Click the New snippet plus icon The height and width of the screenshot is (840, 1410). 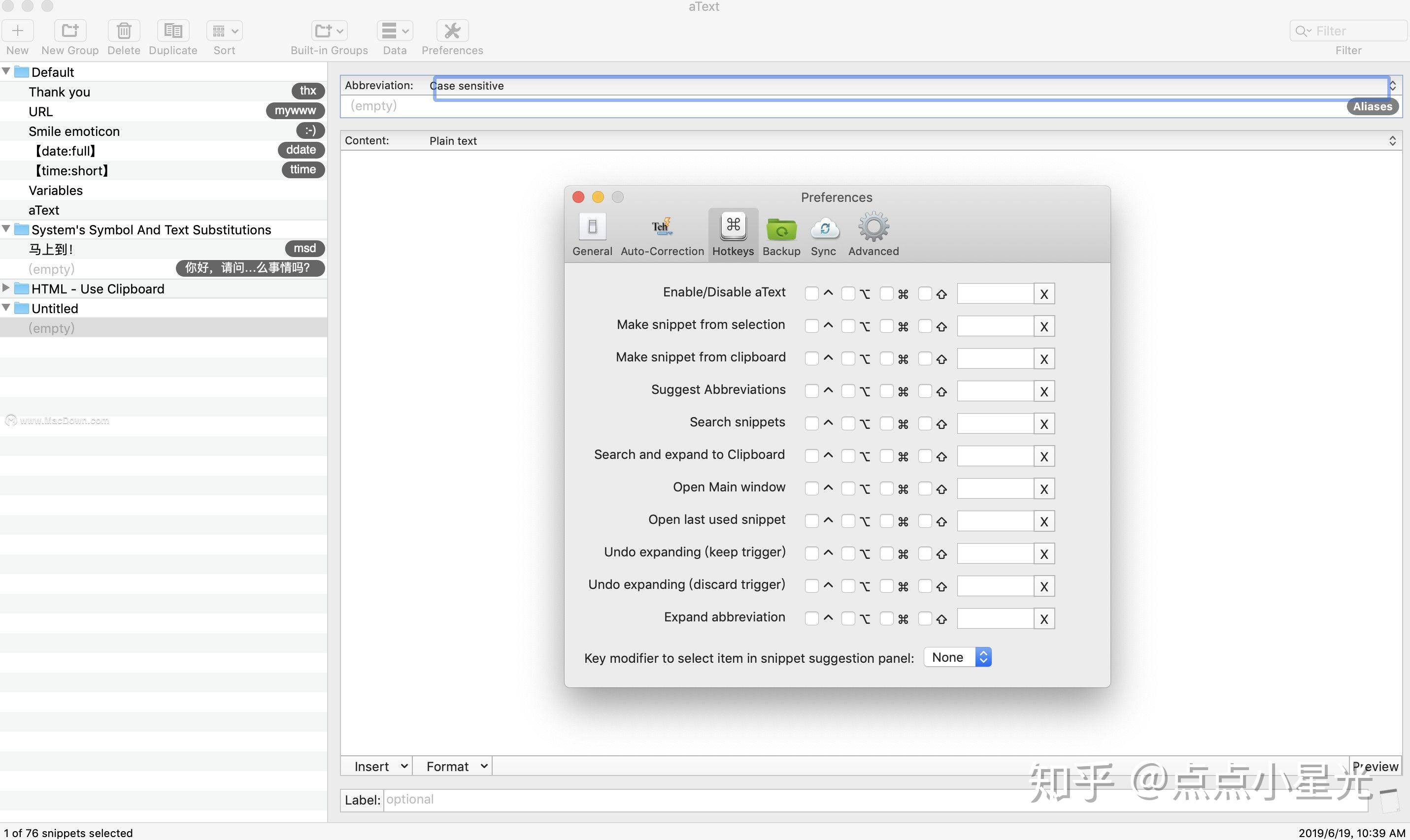(18, 31)
